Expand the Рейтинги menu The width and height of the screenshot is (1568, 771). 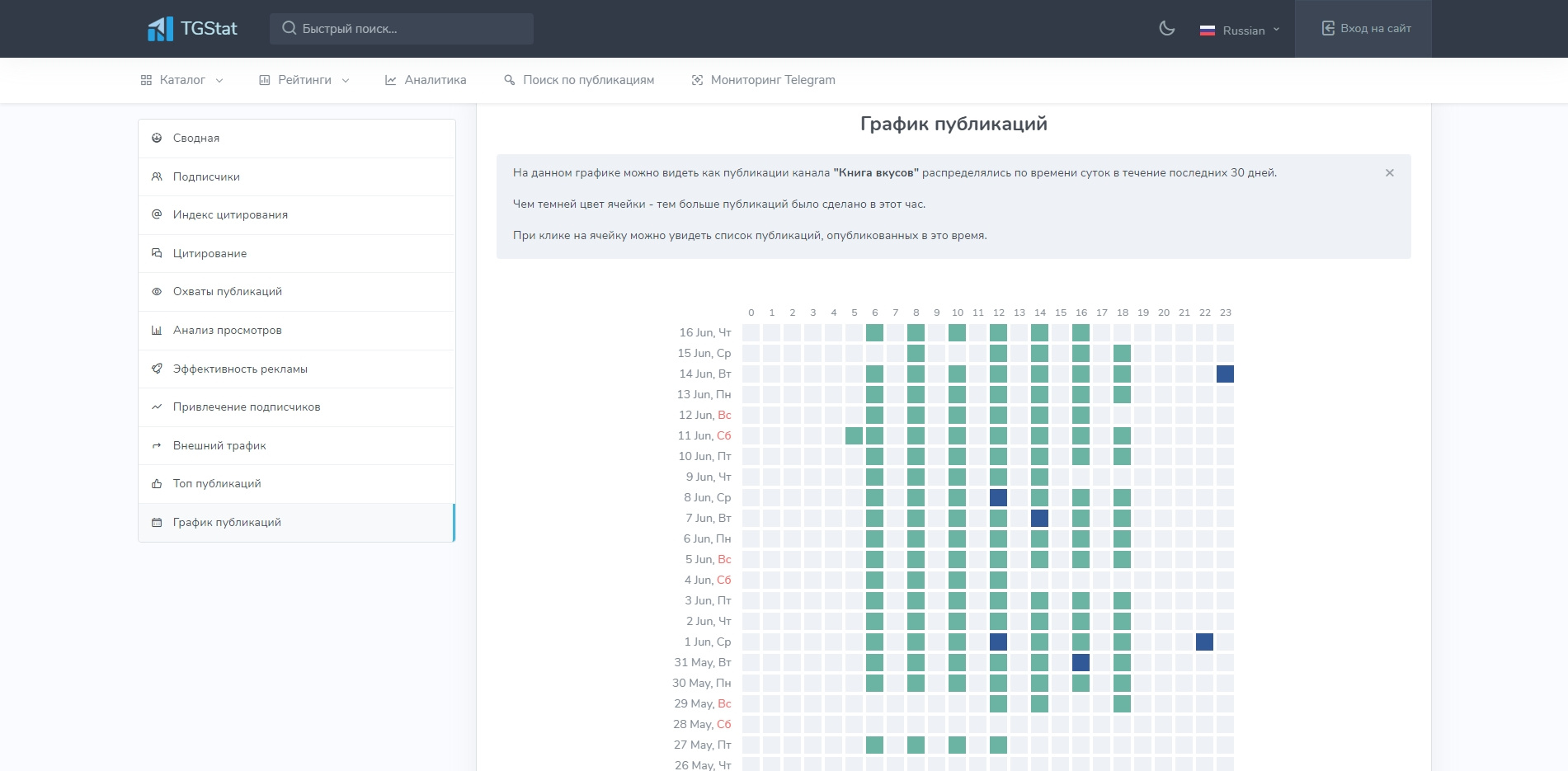tap(304, 80)
